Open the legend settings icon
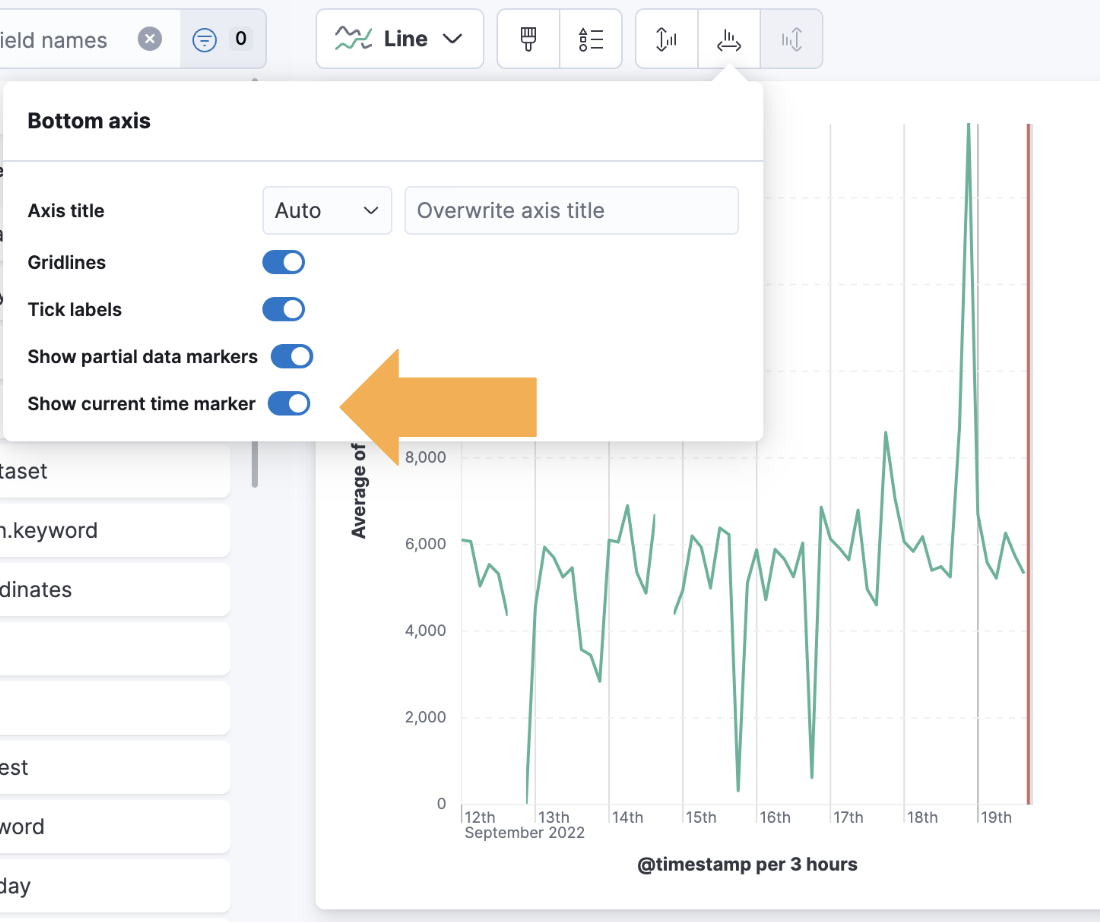The image size is (1100, 922). 591,39
